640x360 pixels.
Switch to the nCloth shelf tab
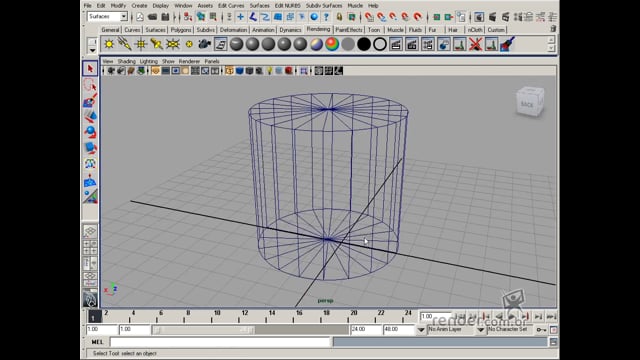(475, 30)
